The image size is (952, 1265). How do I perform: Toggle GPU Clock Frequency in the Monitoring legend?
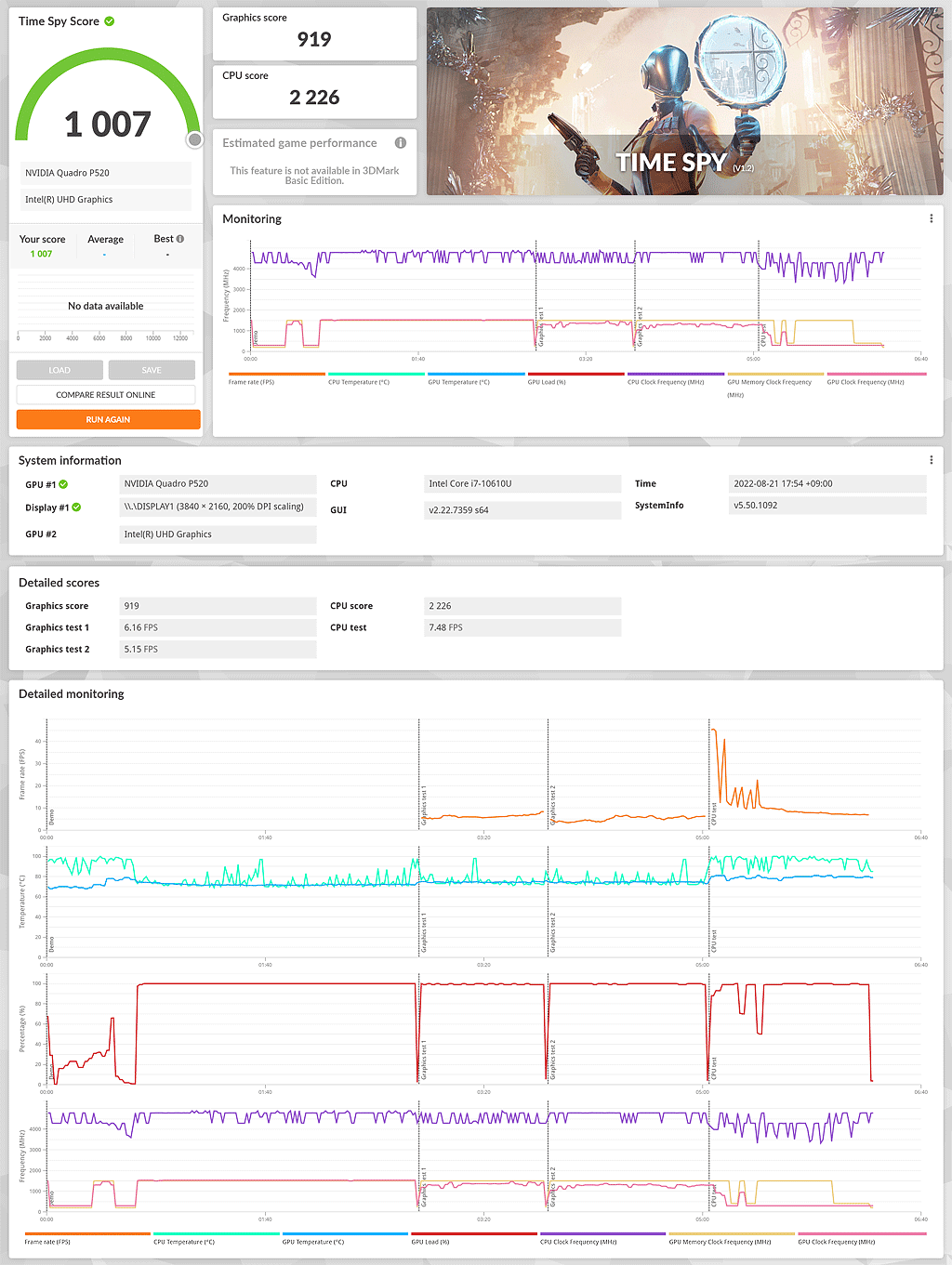[x=876, y=378]
